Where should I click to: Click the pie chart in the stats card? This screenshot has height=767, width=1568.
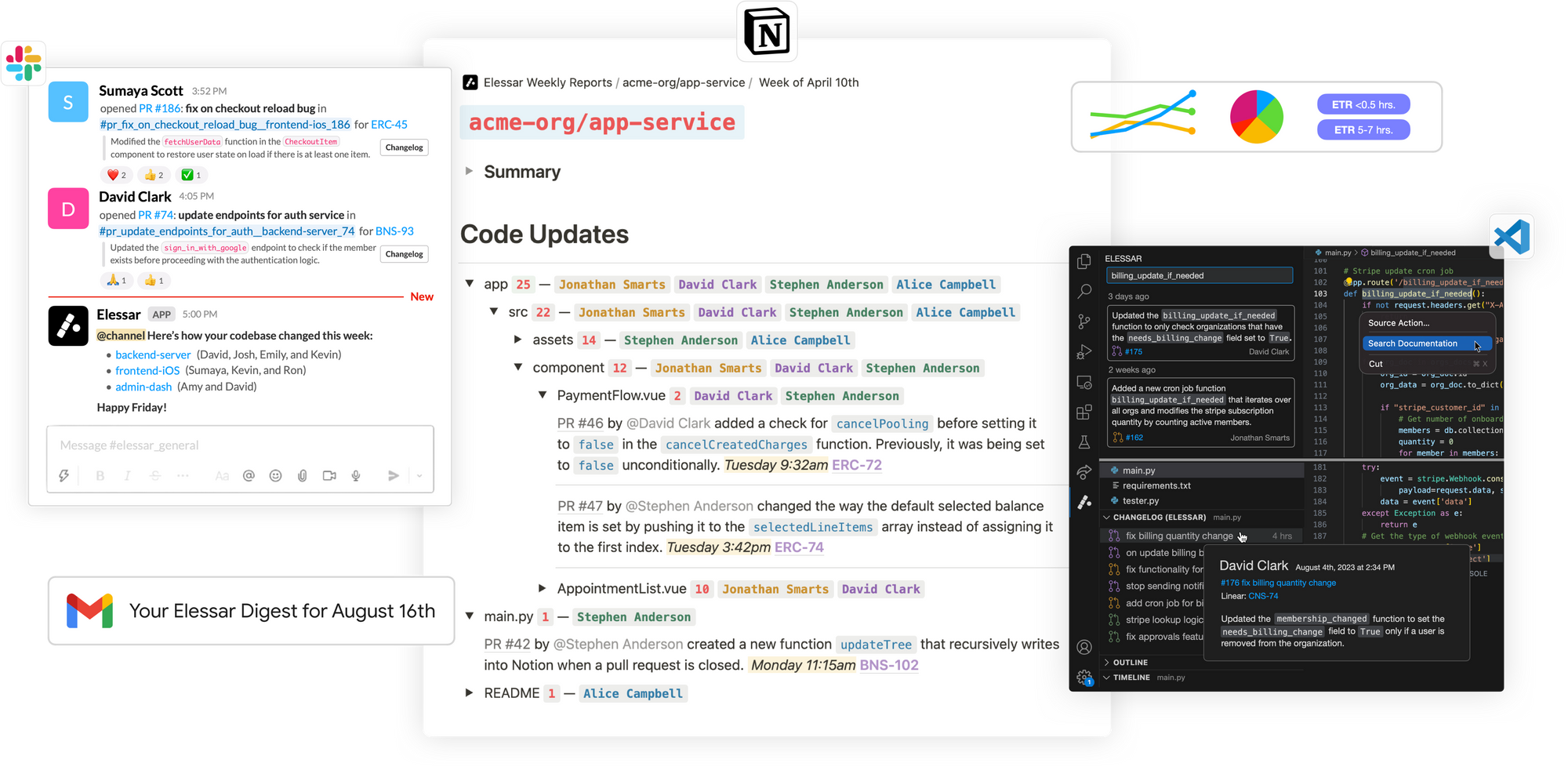pos(1257,117)
